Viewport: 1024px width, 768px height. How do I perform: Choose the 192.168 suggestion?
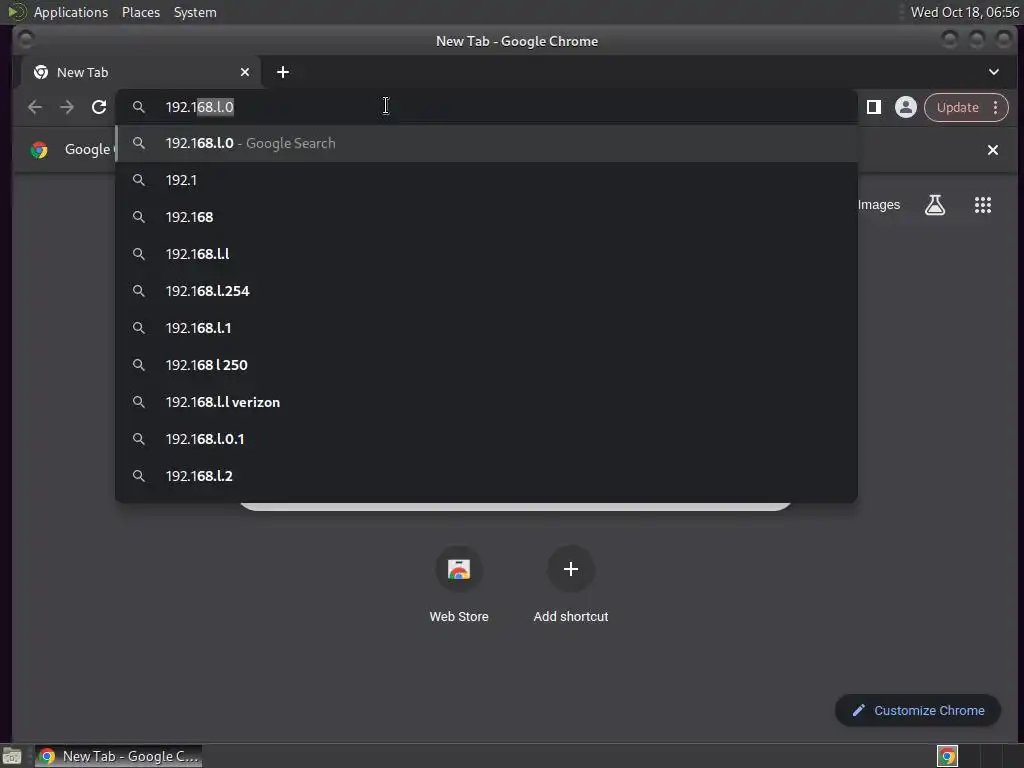[x=486, y=217]
